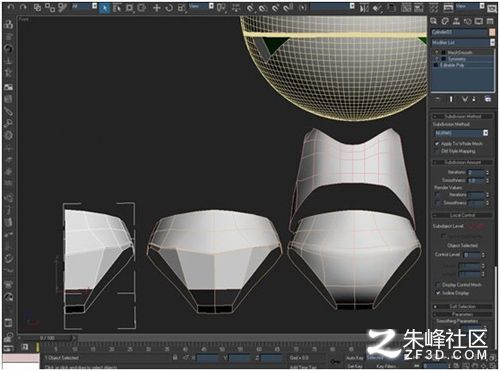Open the Layer Manager
The height and width of the screenshot is (371, 500).
(x=392, y=8)
